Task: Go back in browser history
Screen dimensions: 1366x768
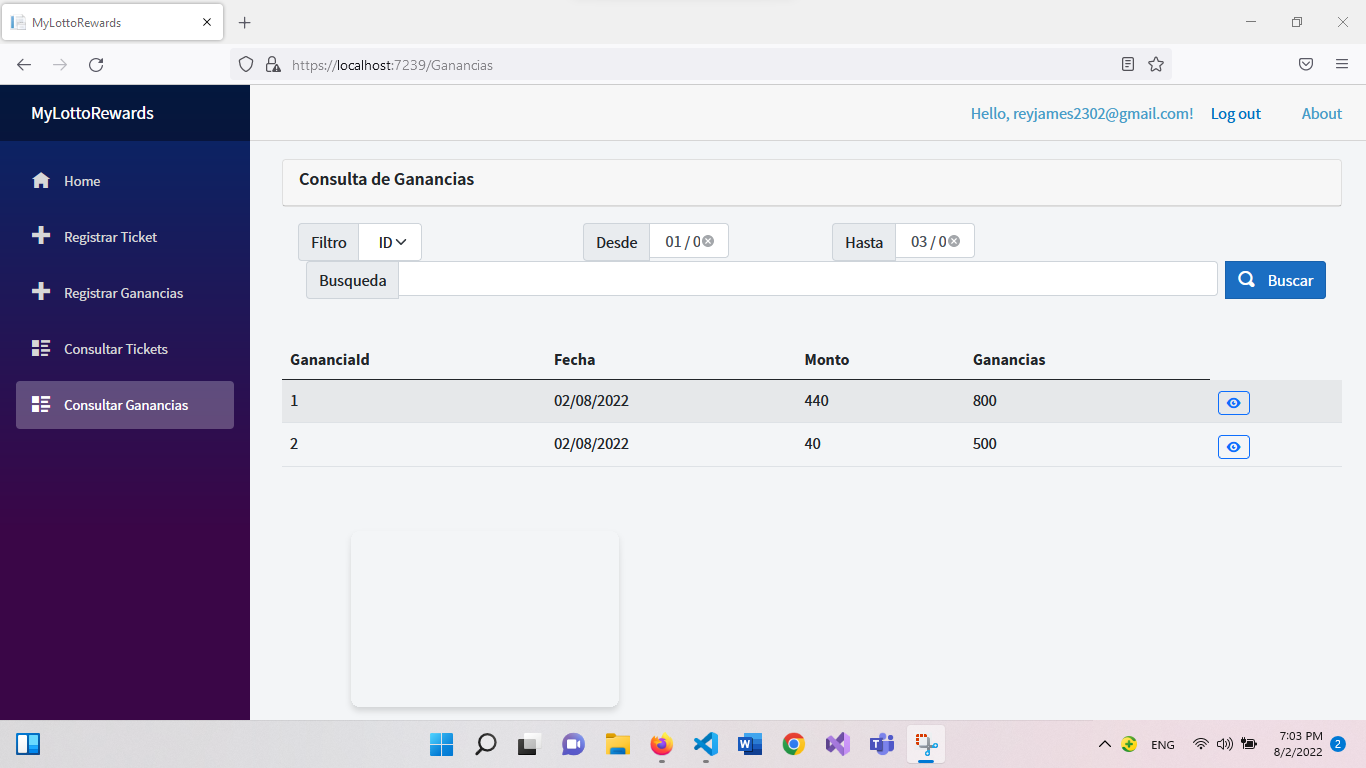Action: (24, 65)
